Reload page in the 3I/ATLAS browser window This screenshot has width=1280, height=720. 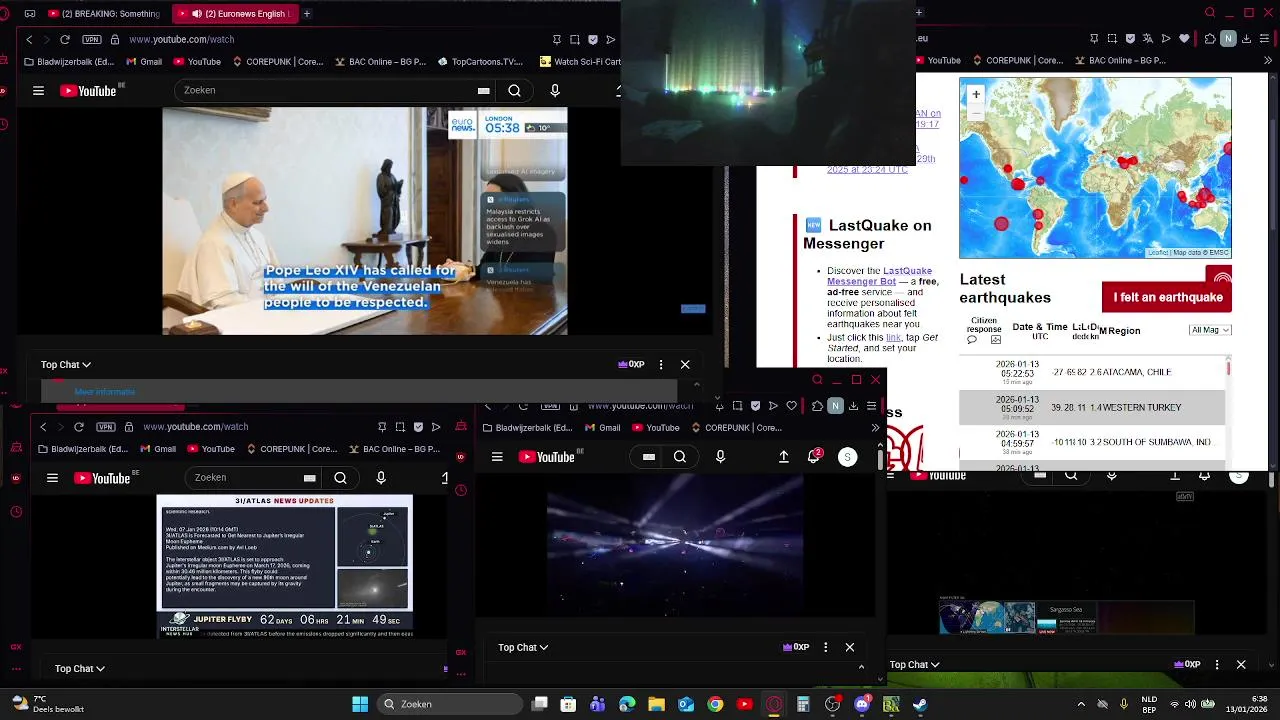[x=79, y=427]
